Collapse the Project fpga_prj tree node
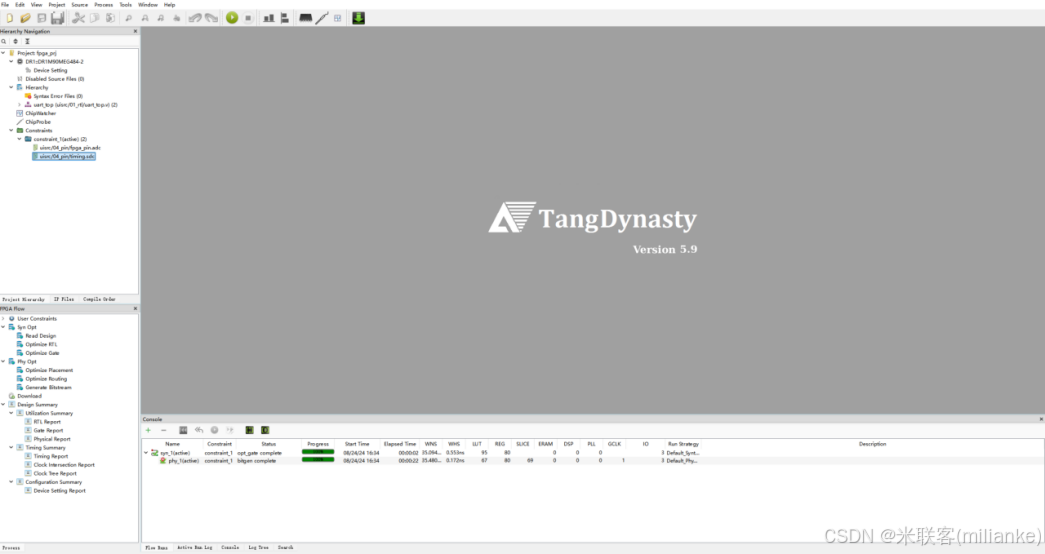 pos(3,53)
